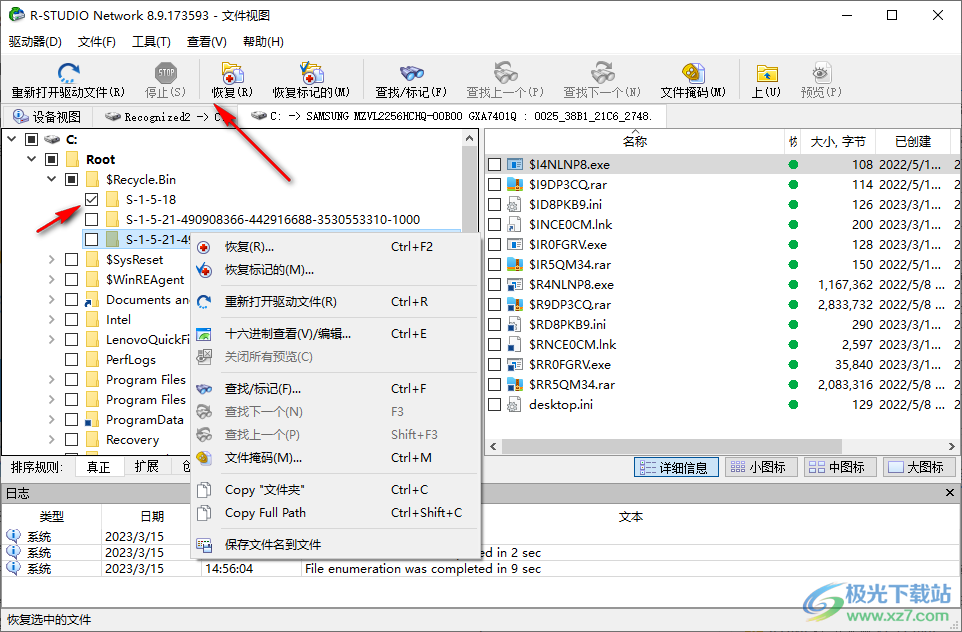Switch to 详细信息 view
The image size is (962, 632).
point(675,467)
